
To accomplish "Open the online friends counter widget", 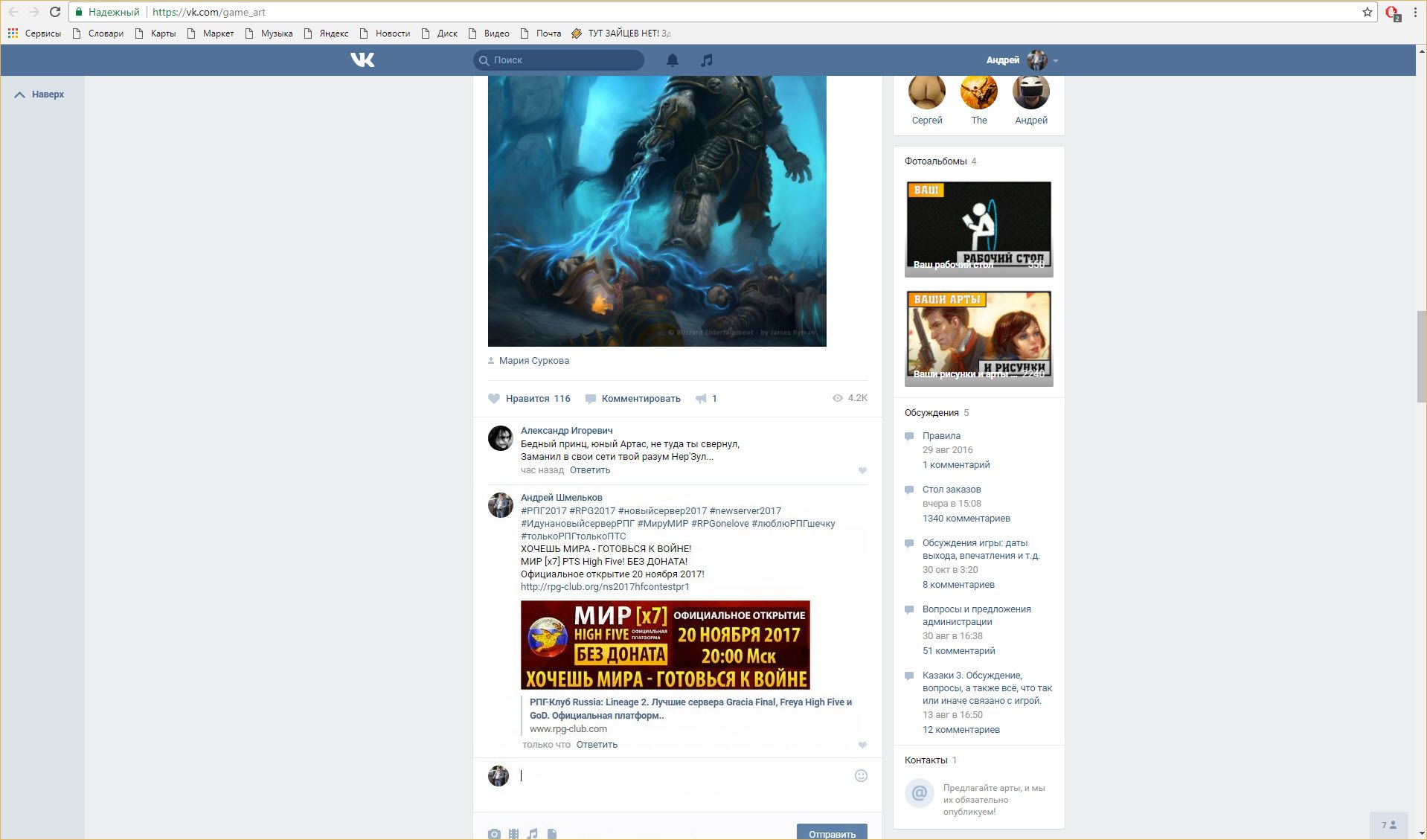I will 1388,825.
